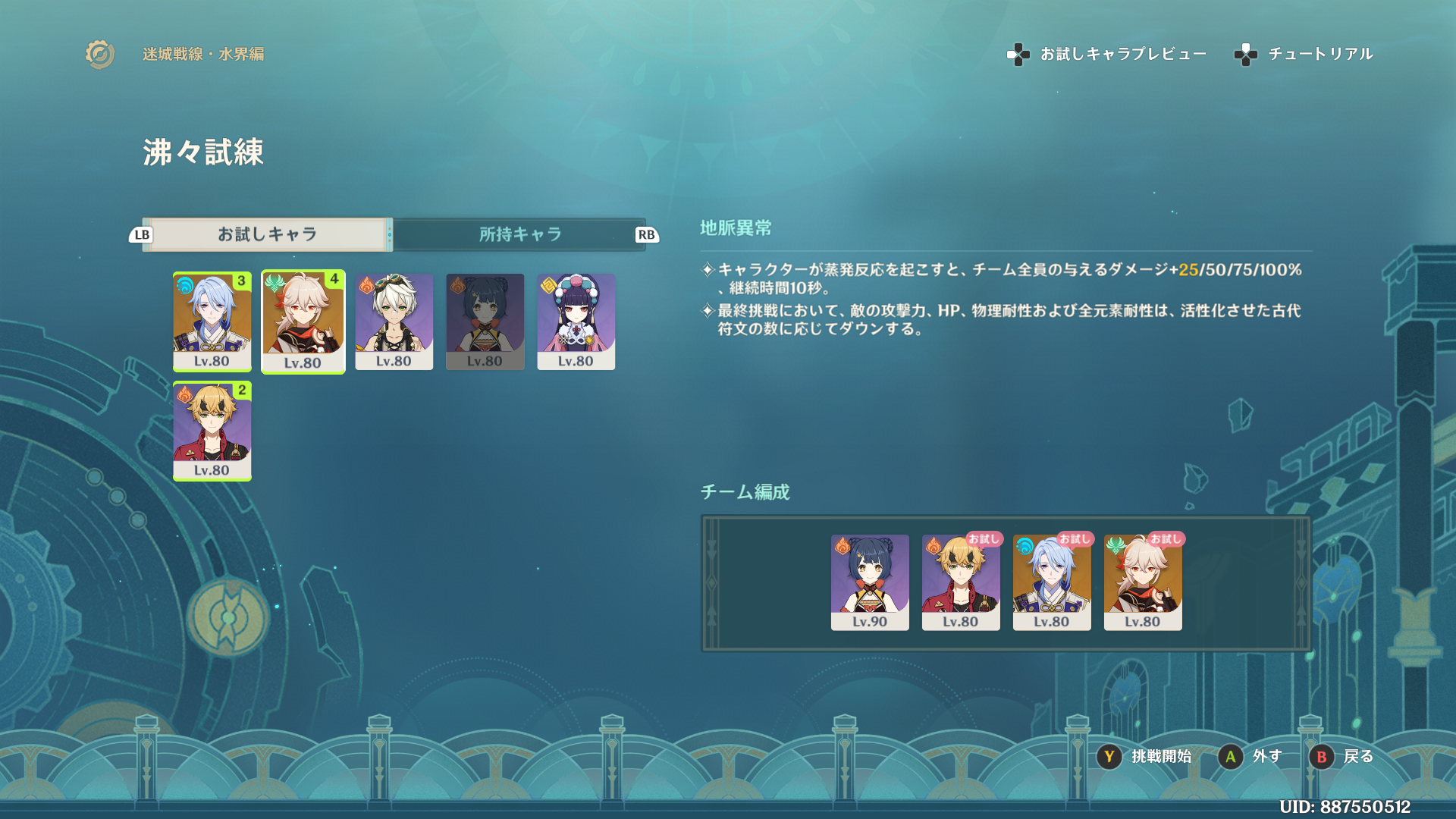Click the A button icon for 外す
Image resolution: width=1456 pixels, height=819 pixels.
[1230, 756]
